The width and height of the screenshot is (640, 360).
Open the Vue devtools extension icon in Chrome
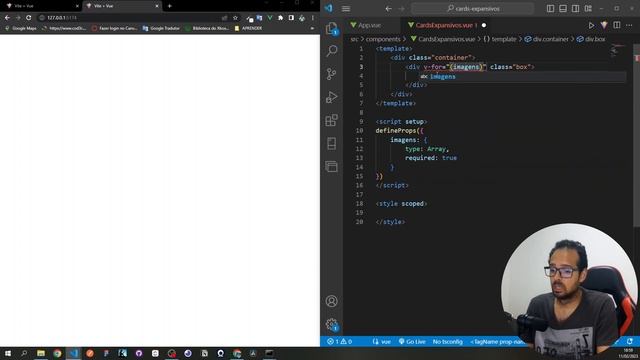(x=270, y=18)
